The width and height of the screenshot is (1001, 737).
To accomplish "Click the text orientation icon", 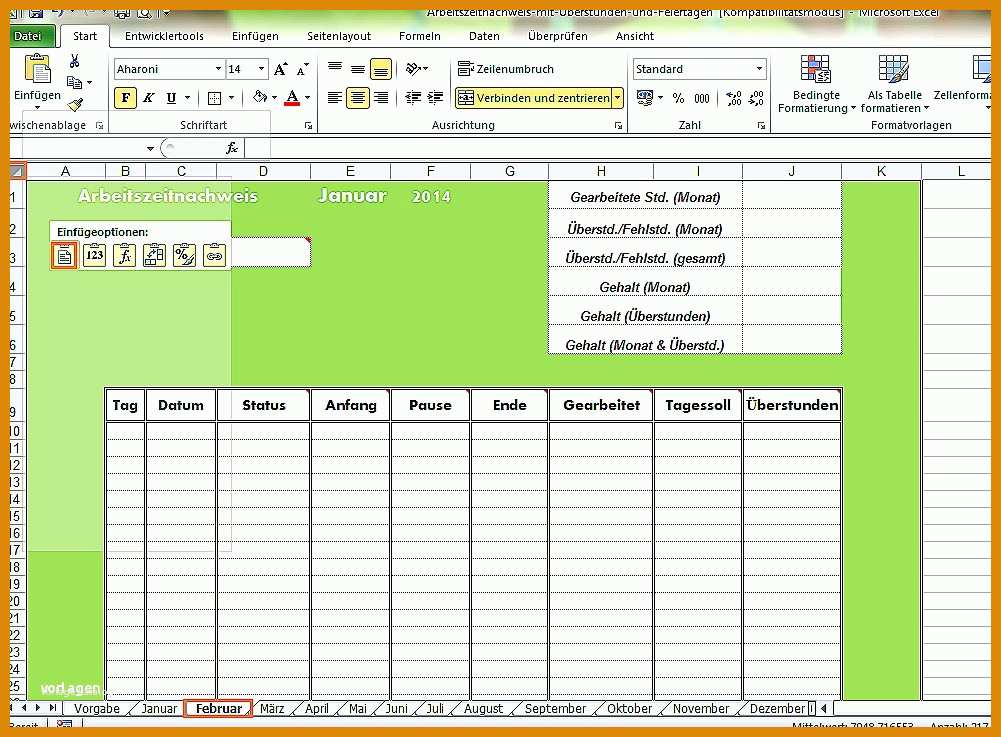I will [x=415, y=68].
